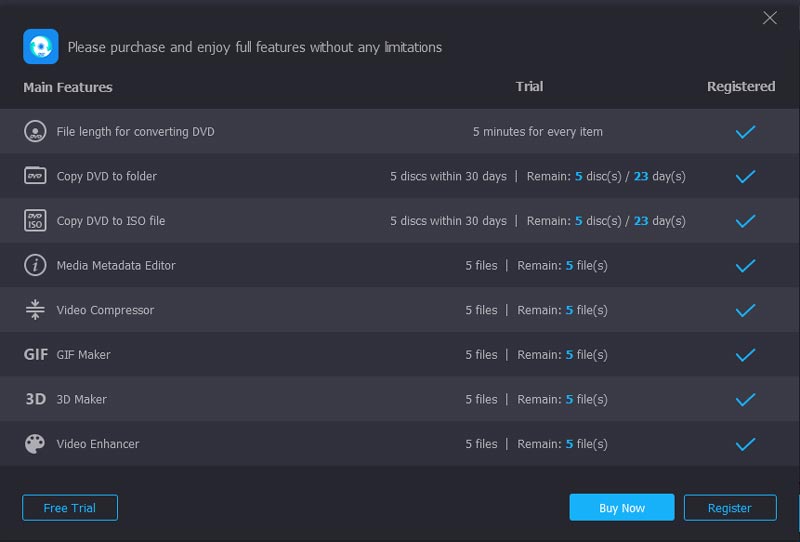Click the Copy DVD to folder icon

coord(35,176)
